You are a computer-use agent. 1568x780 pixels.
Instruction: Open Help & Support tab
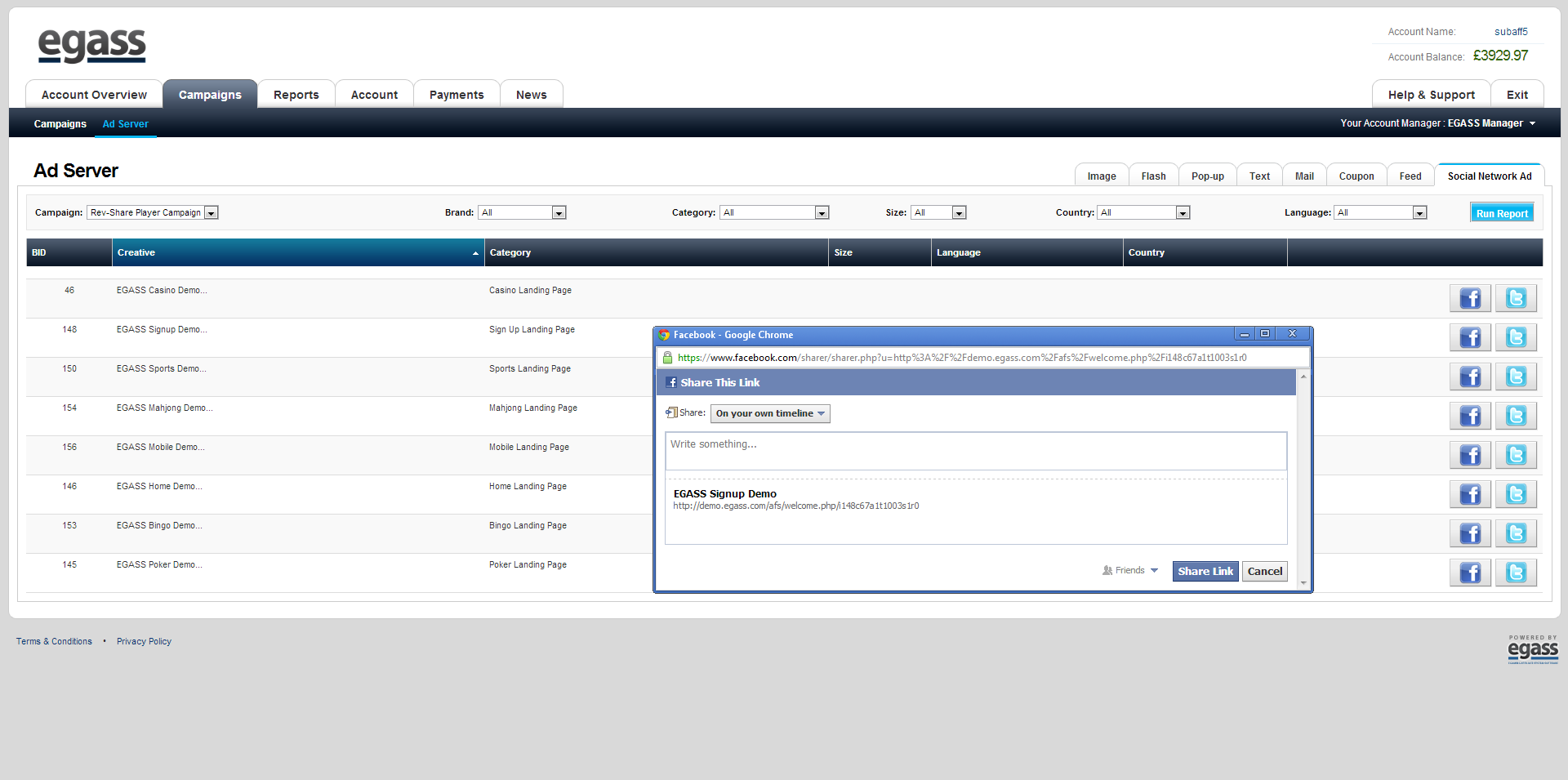point(1431,95)
